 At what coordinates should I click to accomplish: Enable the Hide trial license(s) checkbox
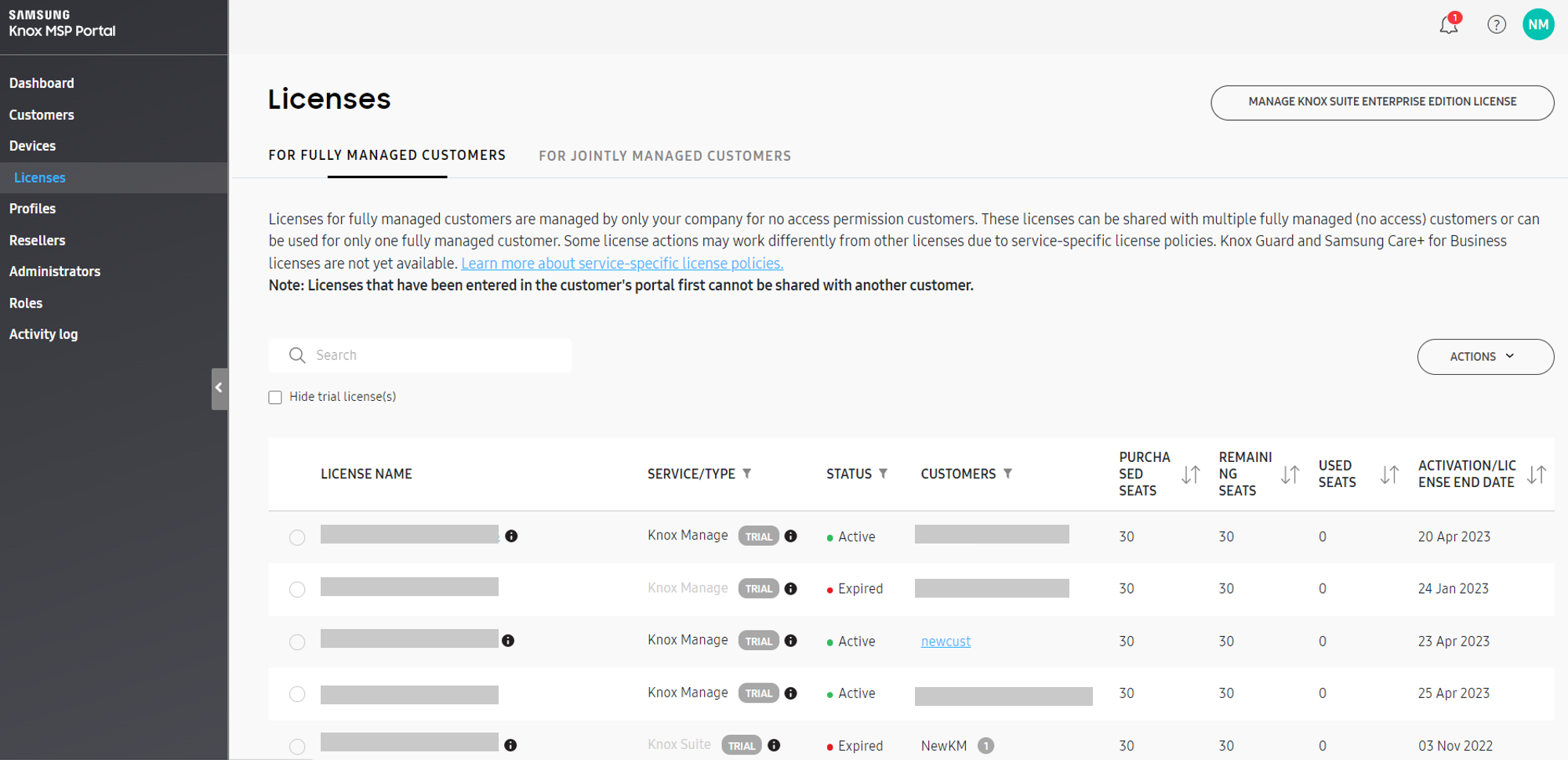click(275, 398)
